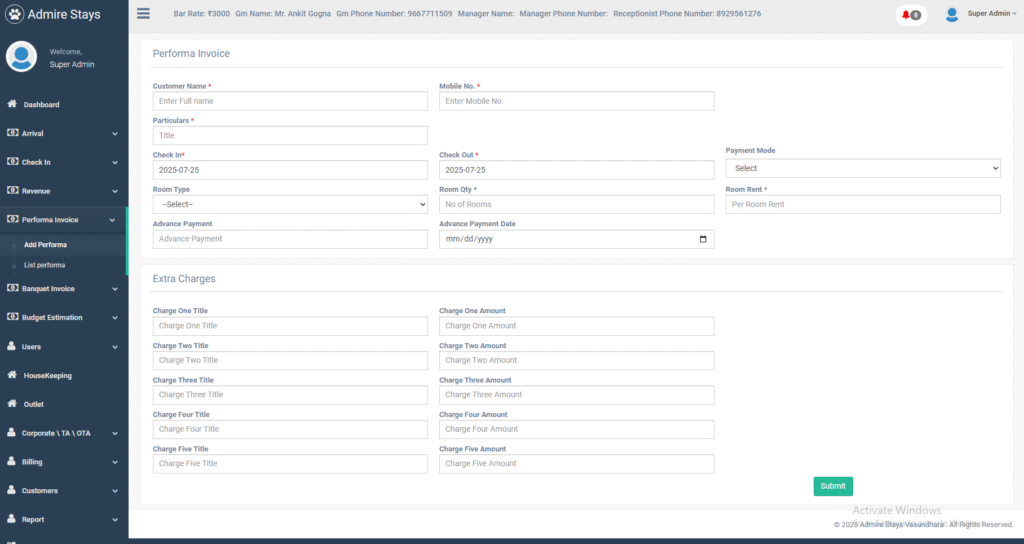
Task: Open the Payment Mode dropdown
Action: [x=862, y=169]
